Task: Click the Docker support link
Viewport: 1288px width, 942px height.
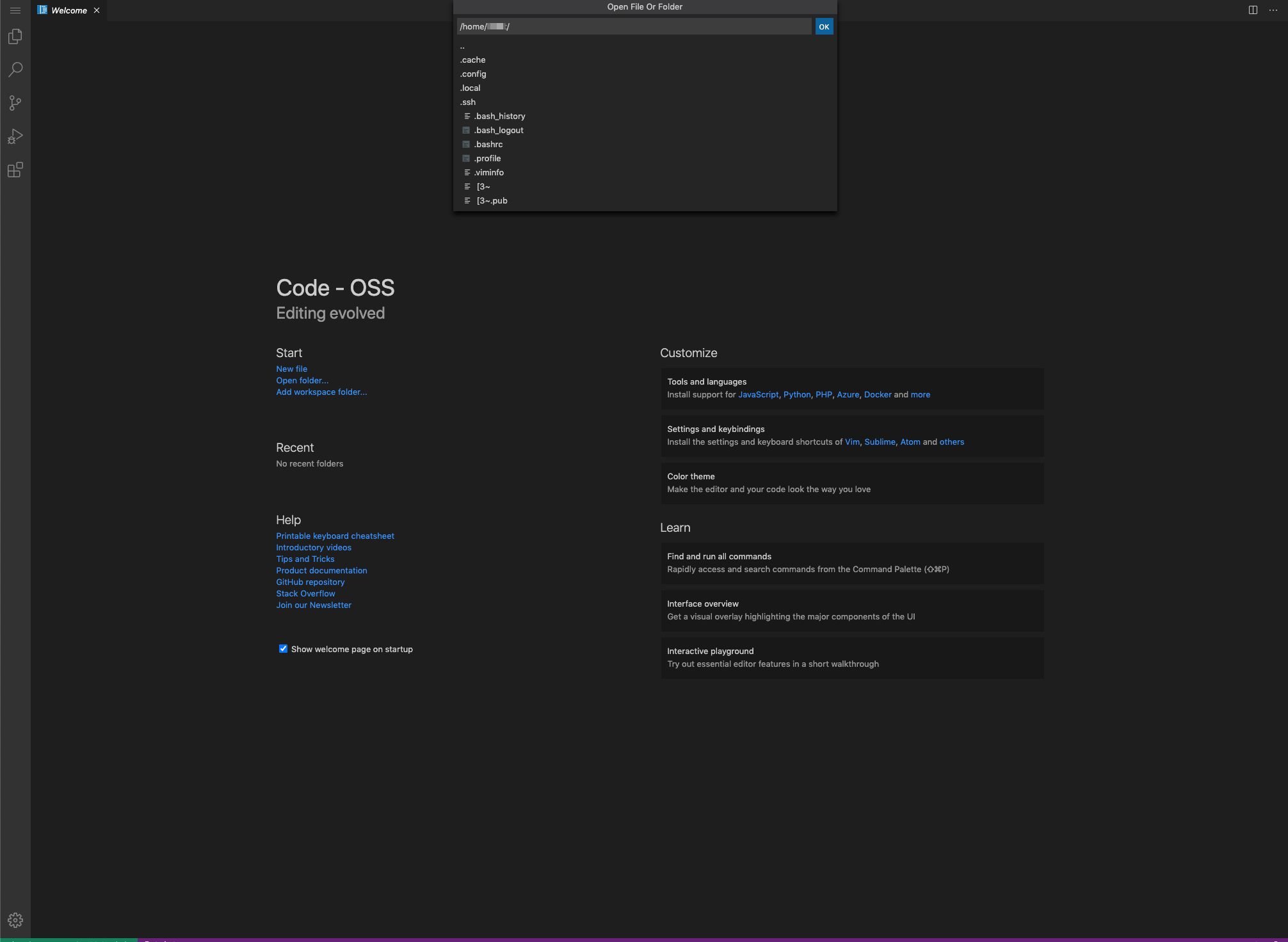Action: [x=878, y=395]
